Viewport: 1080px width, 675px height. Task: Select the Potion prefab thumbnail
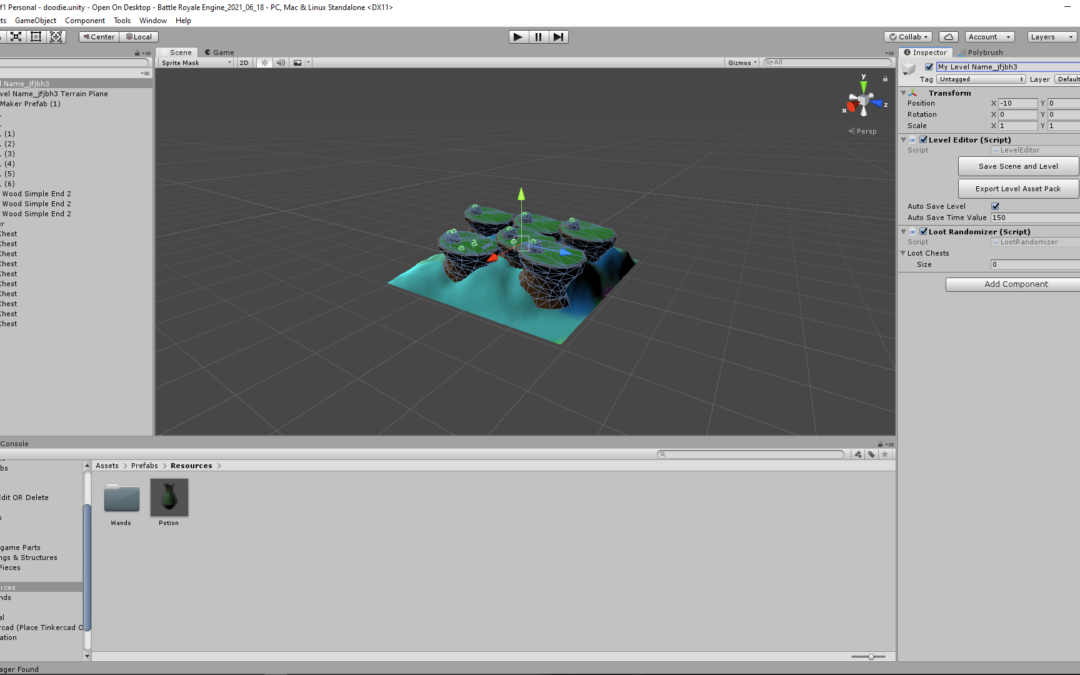169,497
